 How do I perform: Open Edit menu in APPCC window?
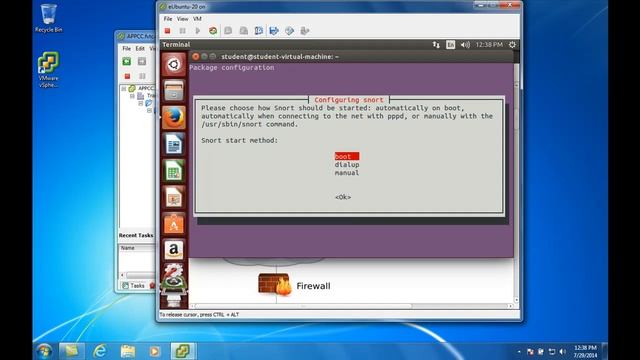pos(140,49)
